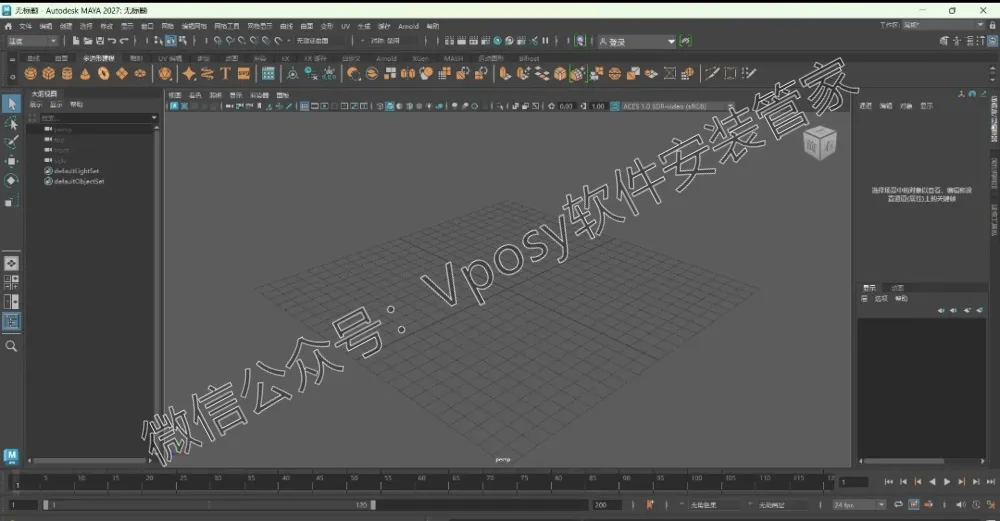The image size is (1000, 521).
Task: Click the Redo arrow icon
Action: point(124,41)
